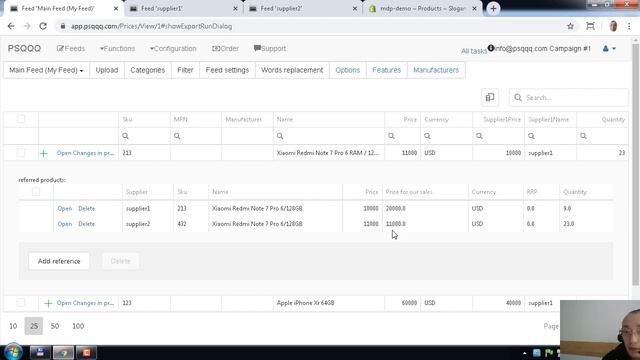Click the MPN column filter magnifier
This screenshot has width=640, height=360.
pos(177,136)
